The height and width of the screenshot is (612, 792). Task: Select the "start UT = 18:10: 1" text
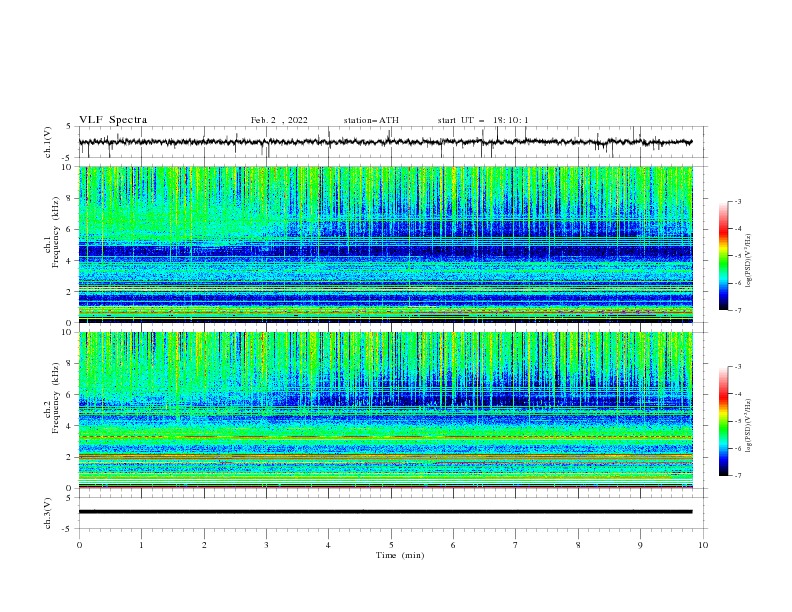(x=483, y=120)
